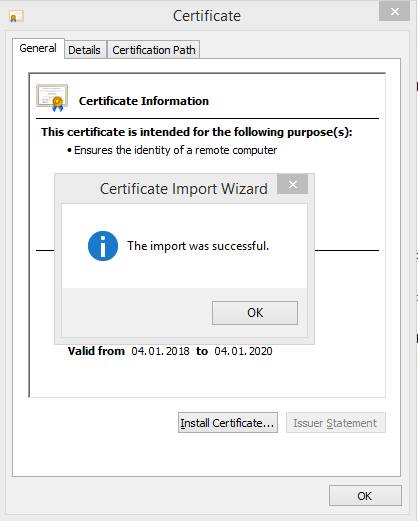Viewport: 418px width, 521px height.
Task: Click the 'This certificate is intended' purpose heading
Action: tap(197, 132)
